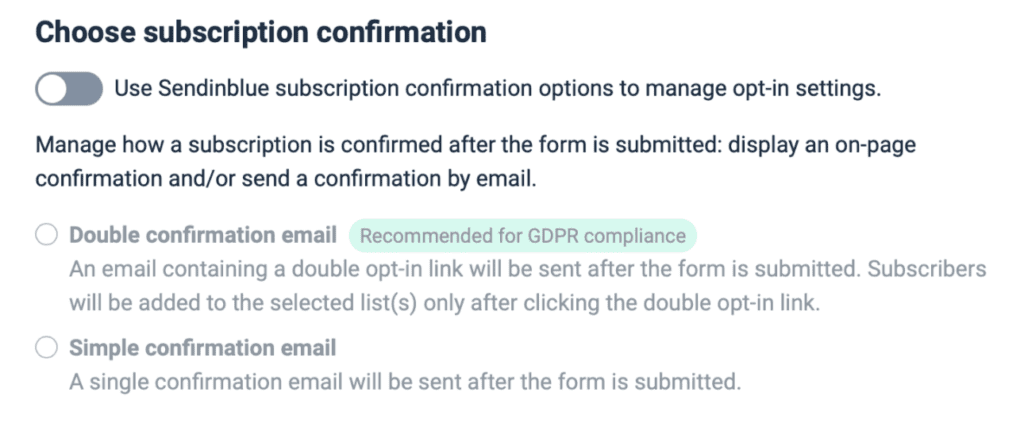Image resolution: width=1024 pixels, height=423 pixels.
Task: Click the bold Simple confirmation email label
Action: [202, 348]
